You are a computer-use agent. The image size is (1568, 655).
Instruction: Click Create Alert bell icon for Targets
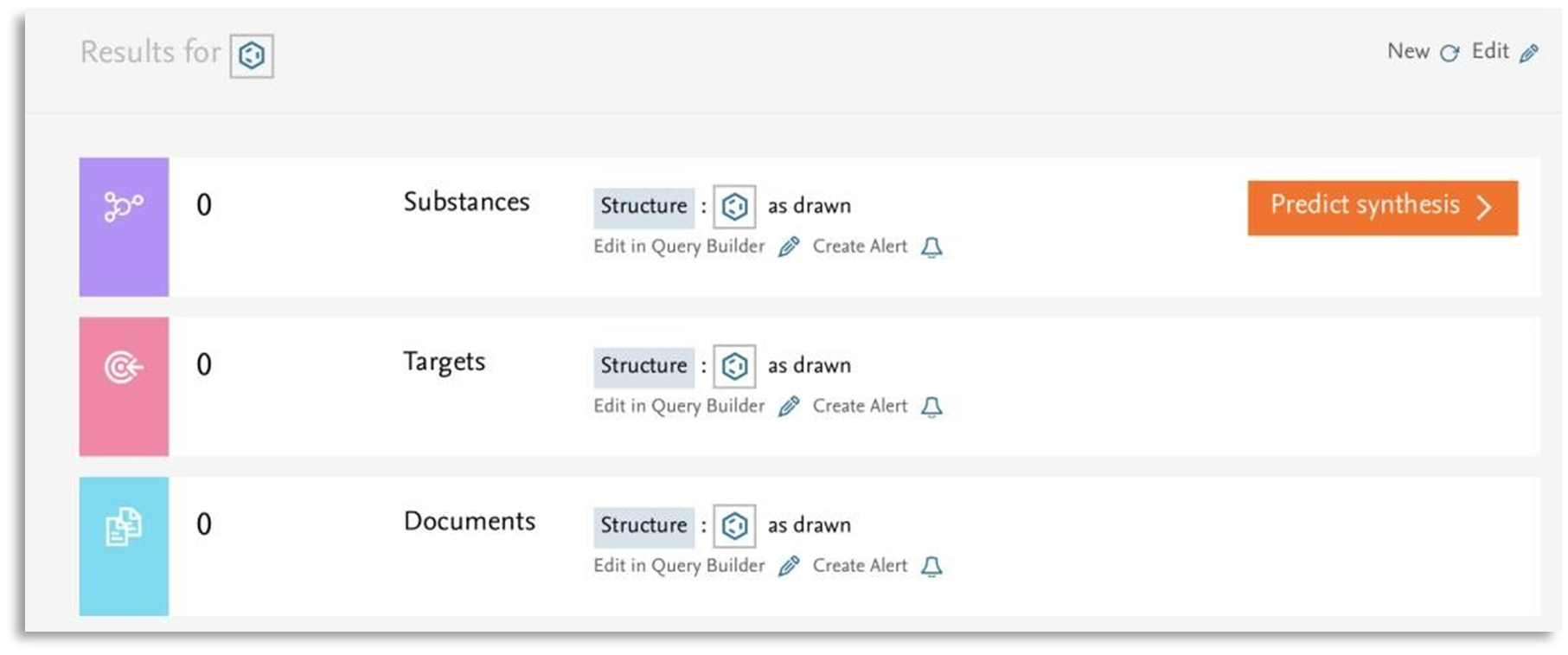(x=931, y=407)
